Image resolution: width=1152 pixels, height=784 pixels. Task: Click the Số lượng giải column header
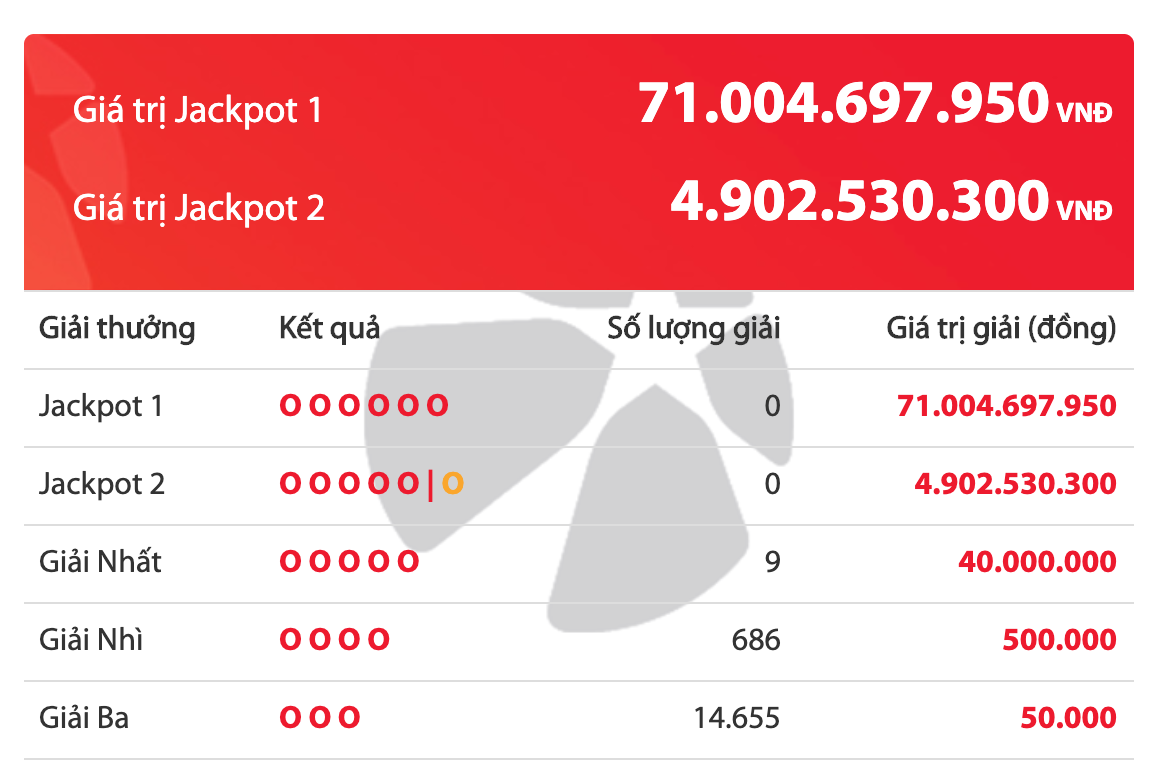tap(693, 328)
